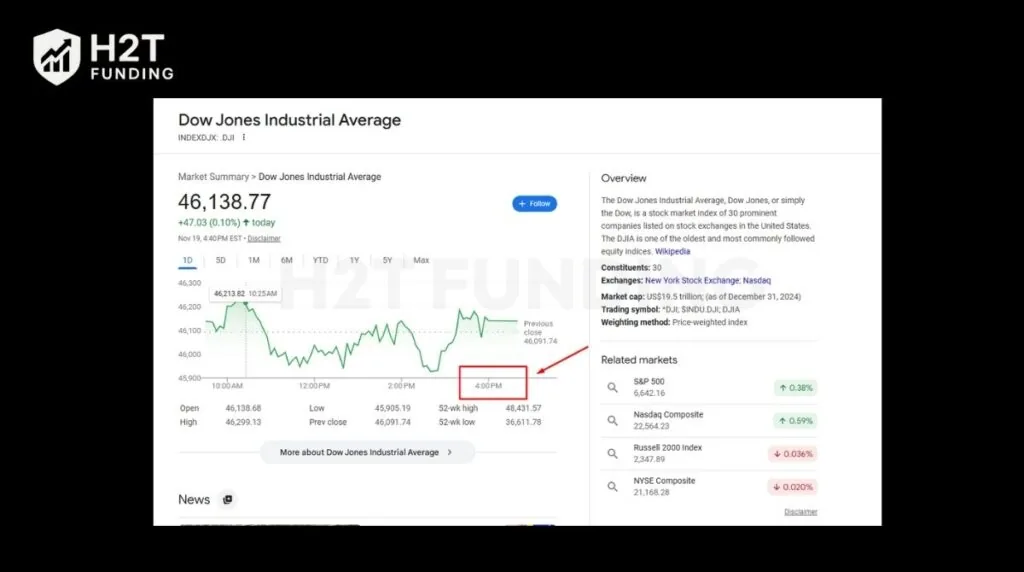
Task: Select the 1D chart range tab
Action: click(x=187, y=261)
